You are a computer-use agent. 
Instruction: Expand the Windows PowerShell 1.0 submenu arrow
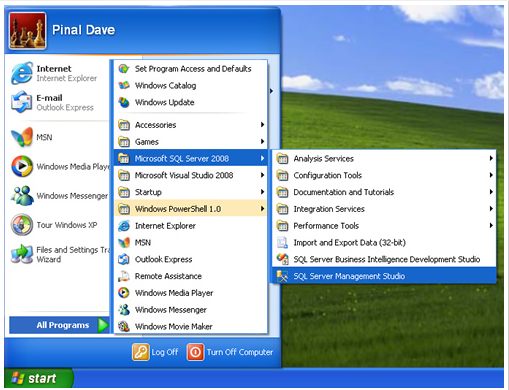tap(262, 209)
